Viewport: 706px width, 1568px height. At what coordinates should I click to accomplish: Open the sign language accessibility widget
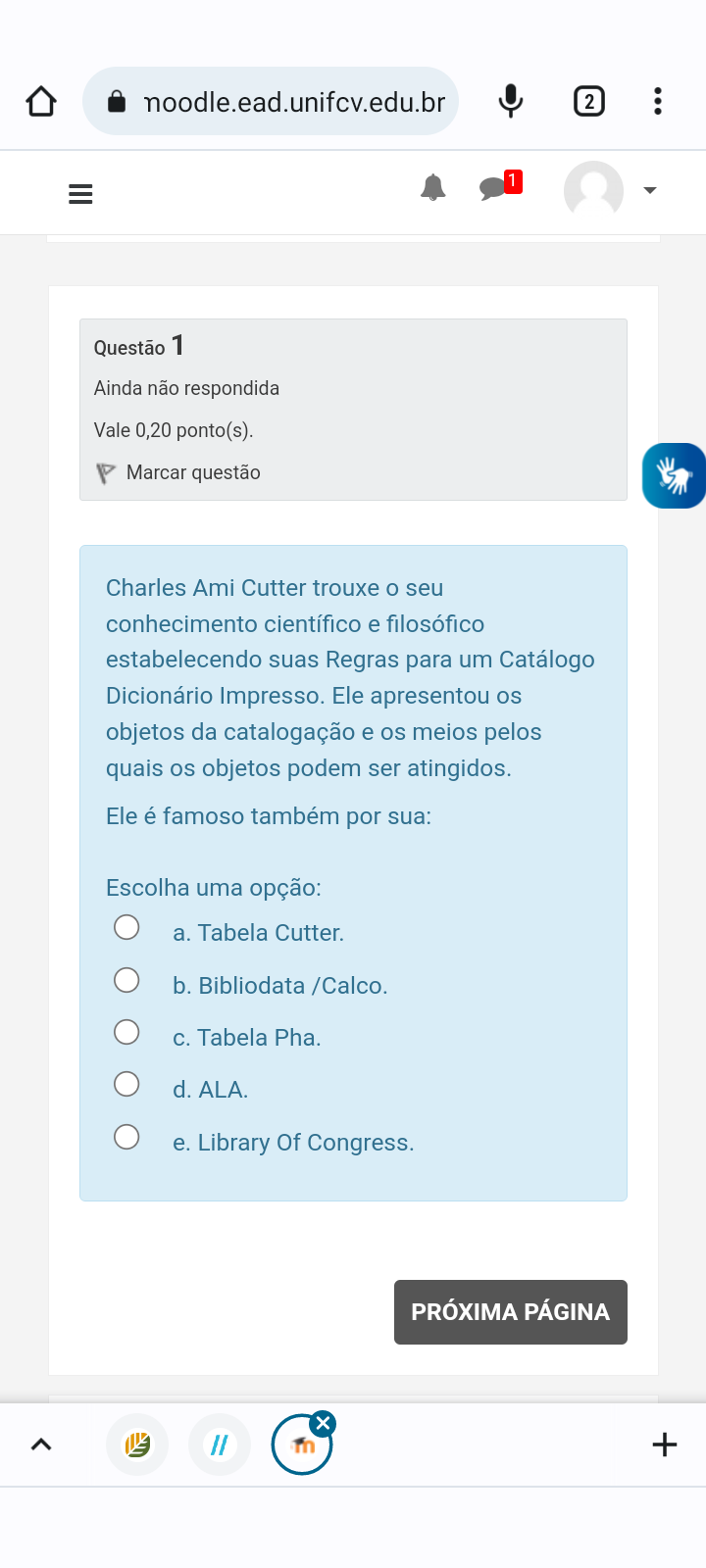click(675, 475)
